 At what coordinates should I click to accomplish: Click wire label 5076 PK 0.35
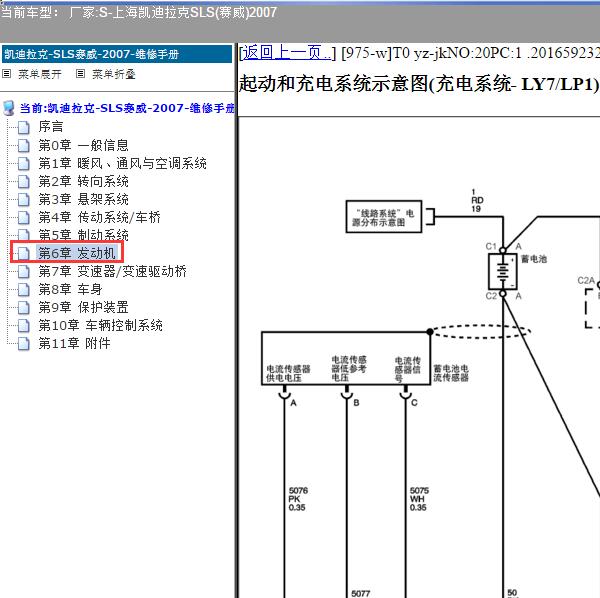tap(298, 499)
